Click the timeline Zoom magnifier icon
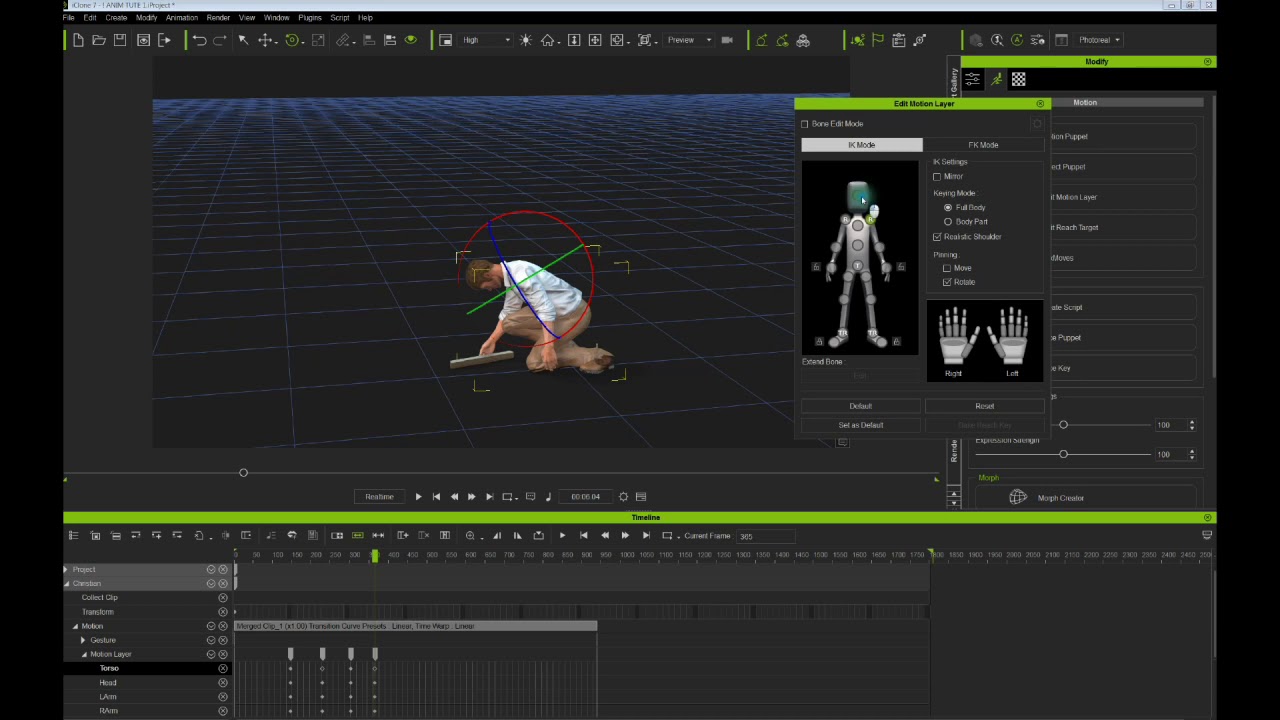Viewport: 1280px width, 720px height. 470,536
